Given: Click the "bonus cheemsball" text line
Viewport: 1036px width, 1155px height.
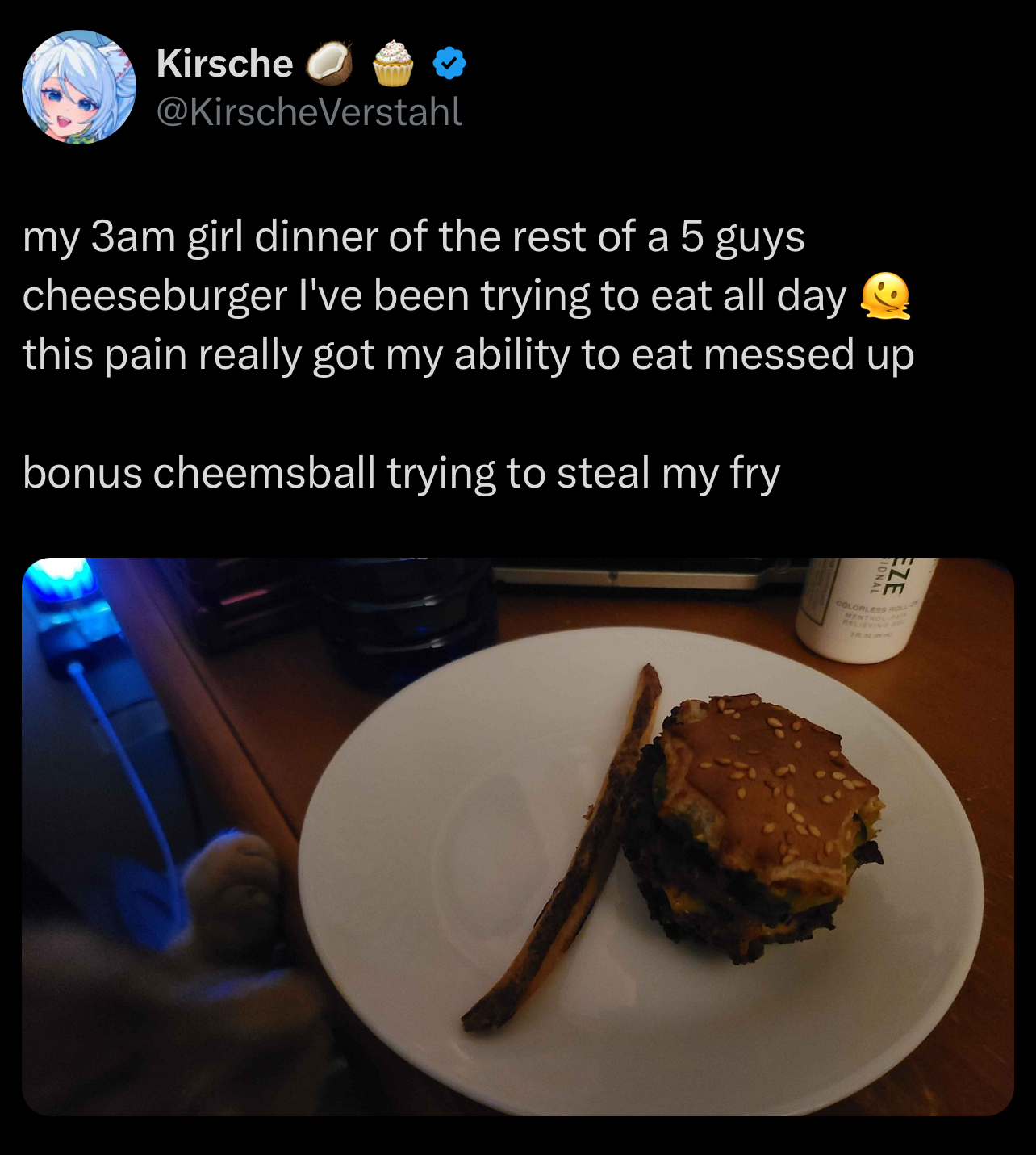Looking at the screenshot, I should coord(401,473).
